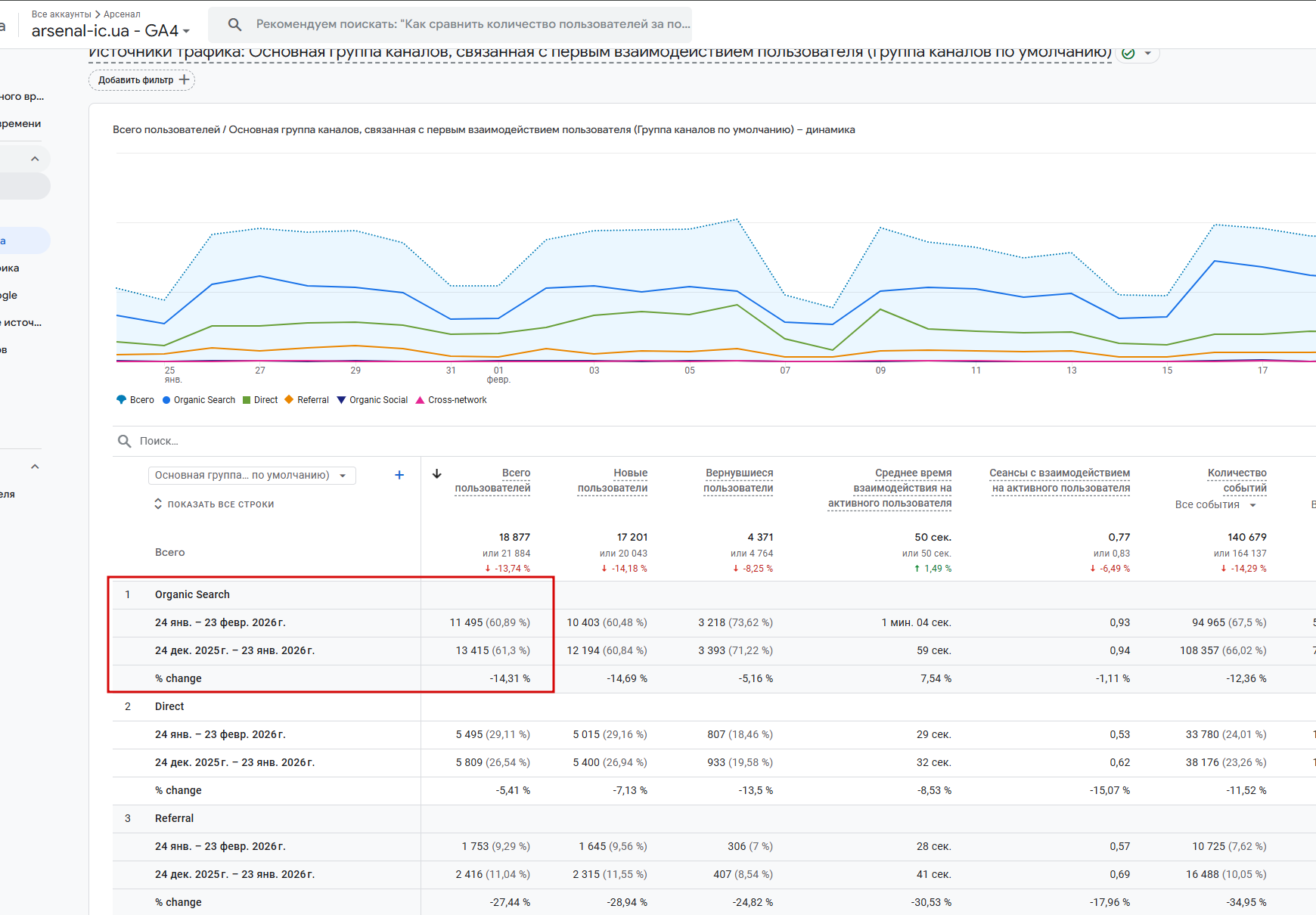
Task: Click the search magnifier icon in top bar
Action: click(x=234, y=24)
